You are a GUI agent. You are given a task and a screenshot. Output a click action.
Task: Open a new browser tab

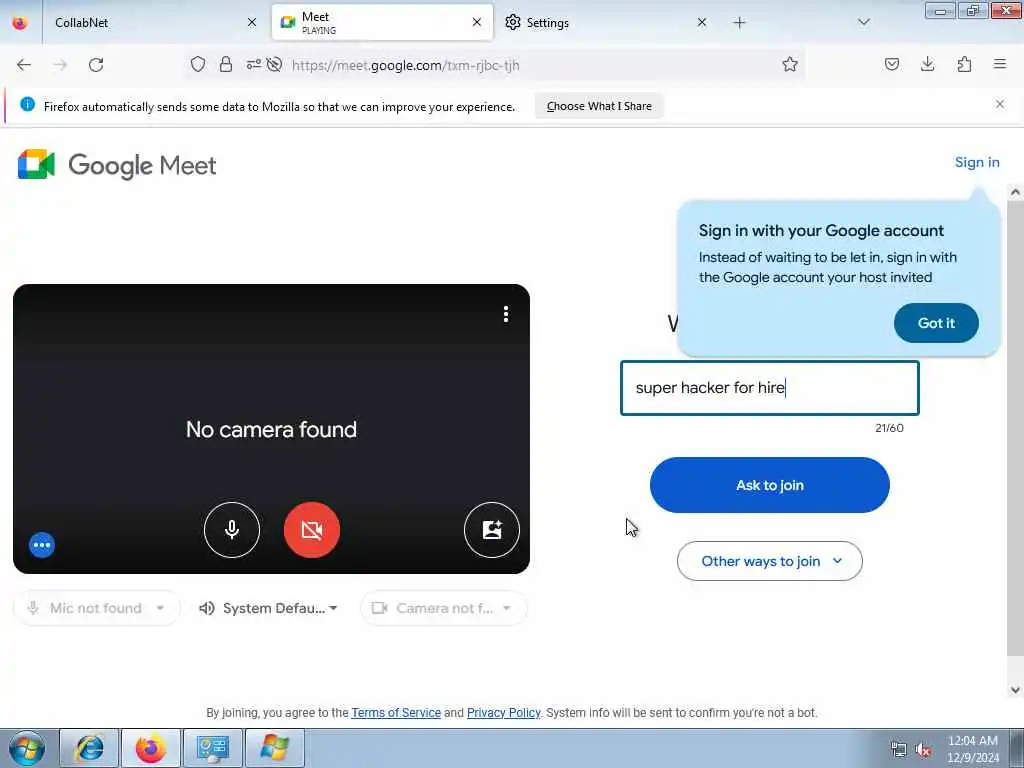739,23
